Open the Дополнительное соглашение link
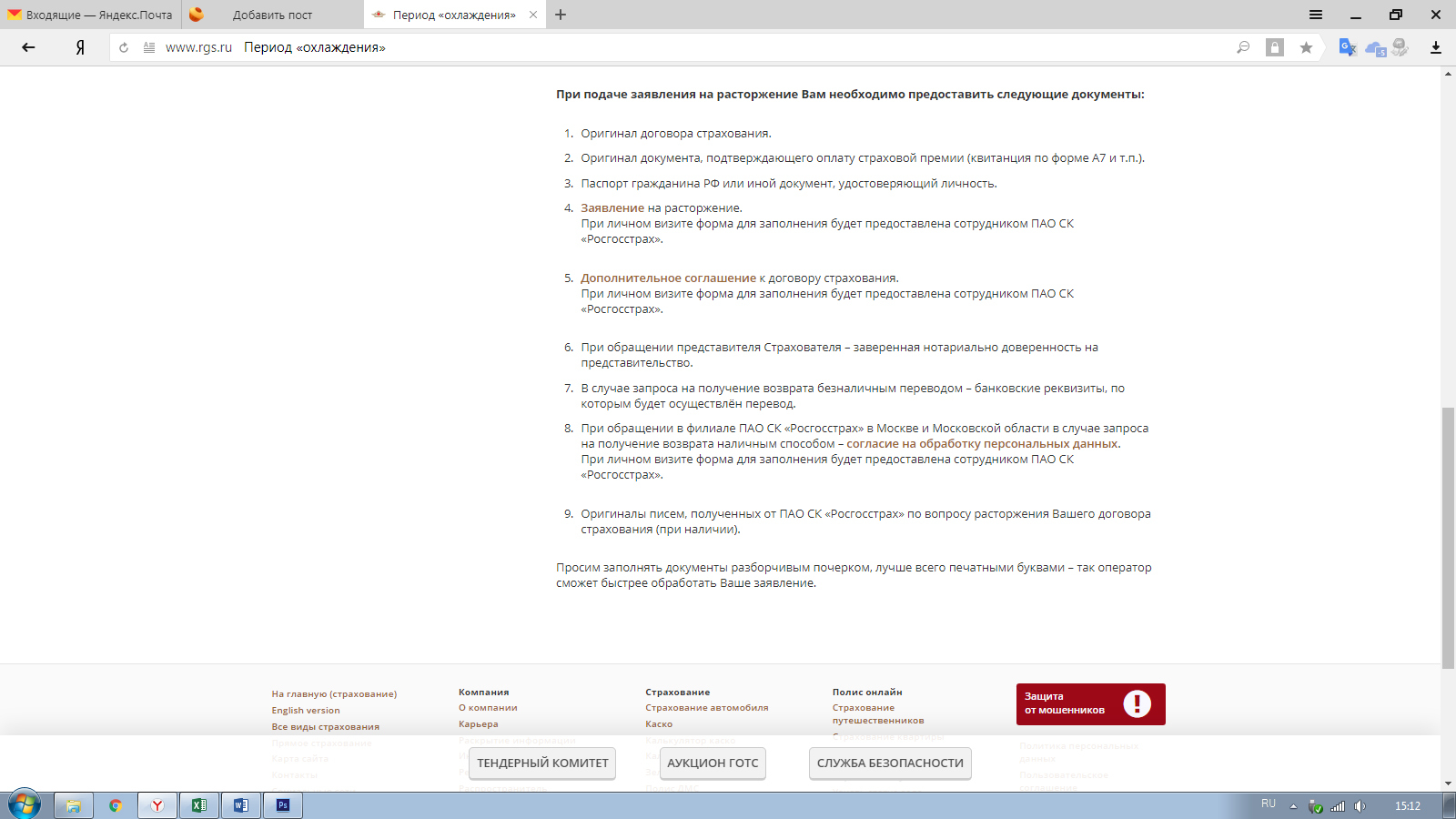Screen dimensions: 1456x819 pyautogui.click(x=668, y=278)
